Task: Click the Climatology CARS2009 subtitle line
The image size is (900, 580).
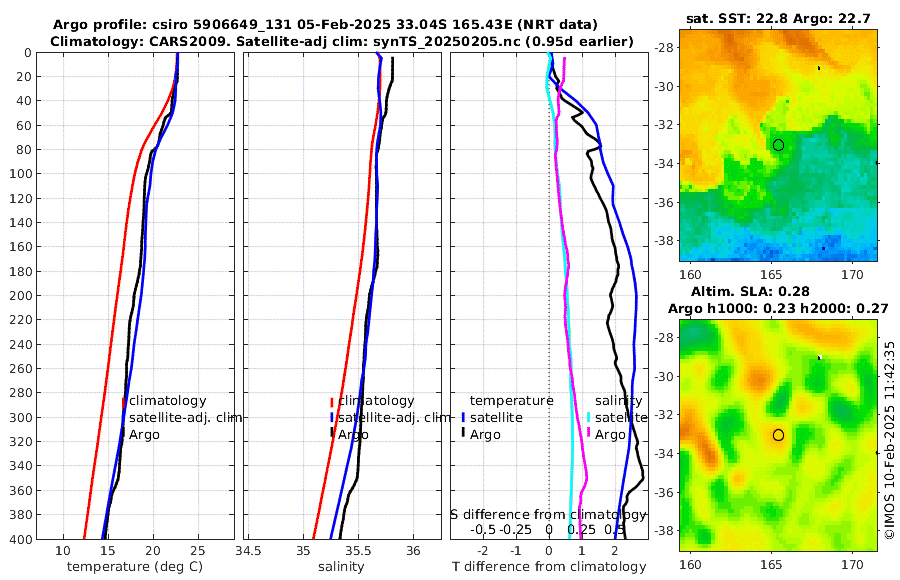Action: click(342, 41)
